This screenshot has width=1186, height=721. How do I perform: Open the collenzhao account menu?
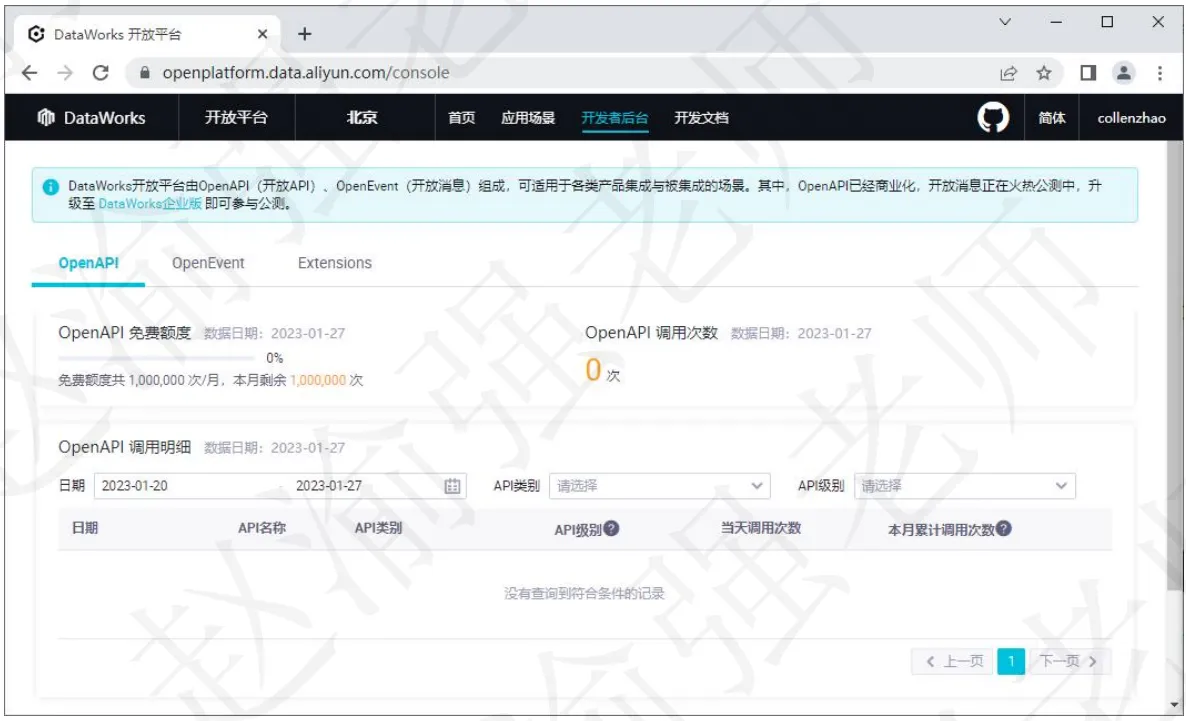(1132, 117)
